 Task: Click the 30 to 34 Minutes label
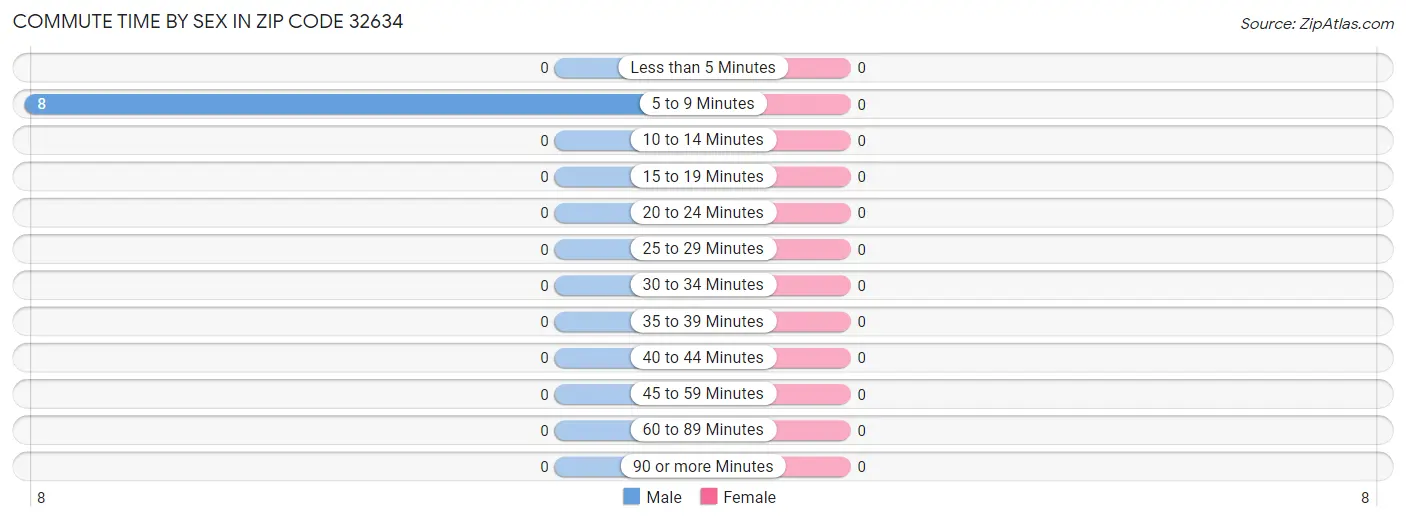tap(703, 285)
